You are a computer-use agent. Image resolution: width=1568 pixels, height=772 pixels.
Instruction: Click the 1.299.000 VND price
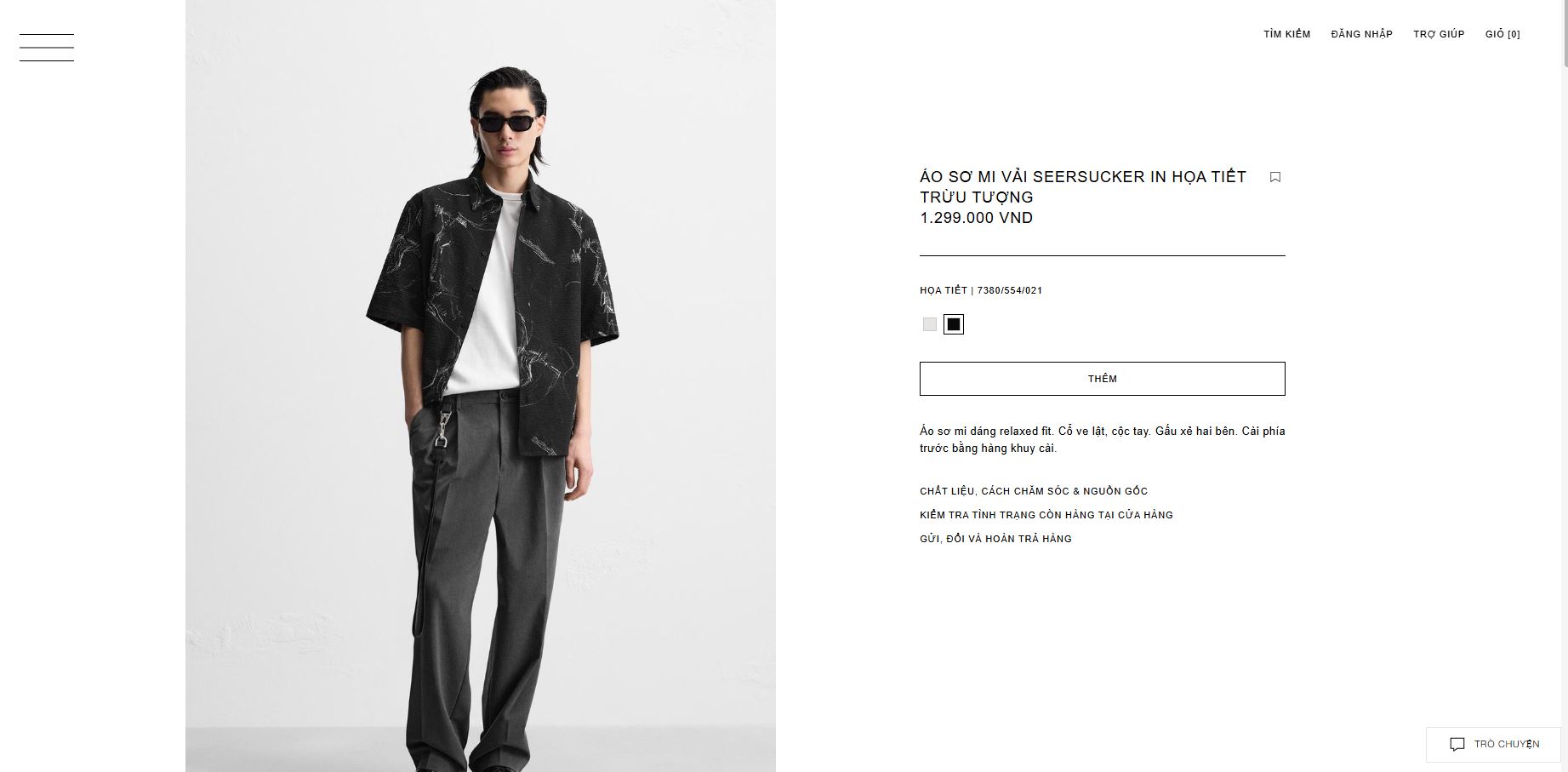(x=976, y=218)
